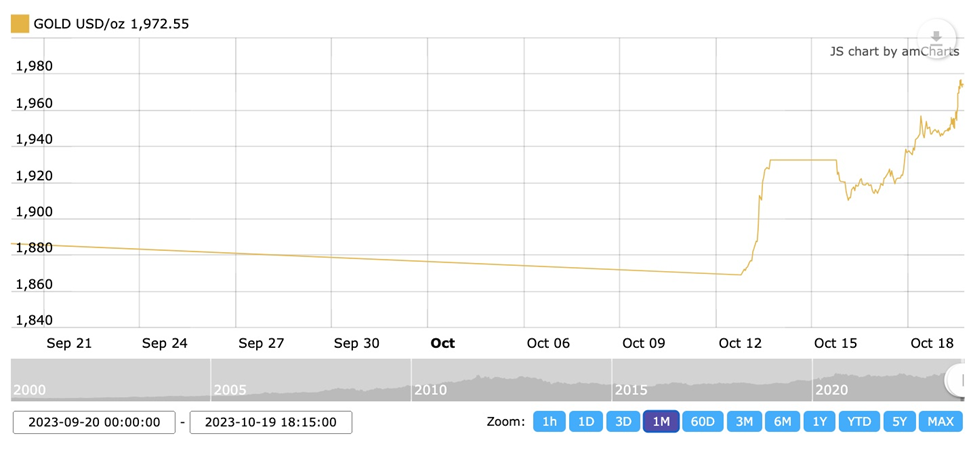Image resolution: width=975 pixels, height=459 pixels.
Task: Click the scrollbar's right drag handle
Action: pyautogui.click(x=958, y=378)
